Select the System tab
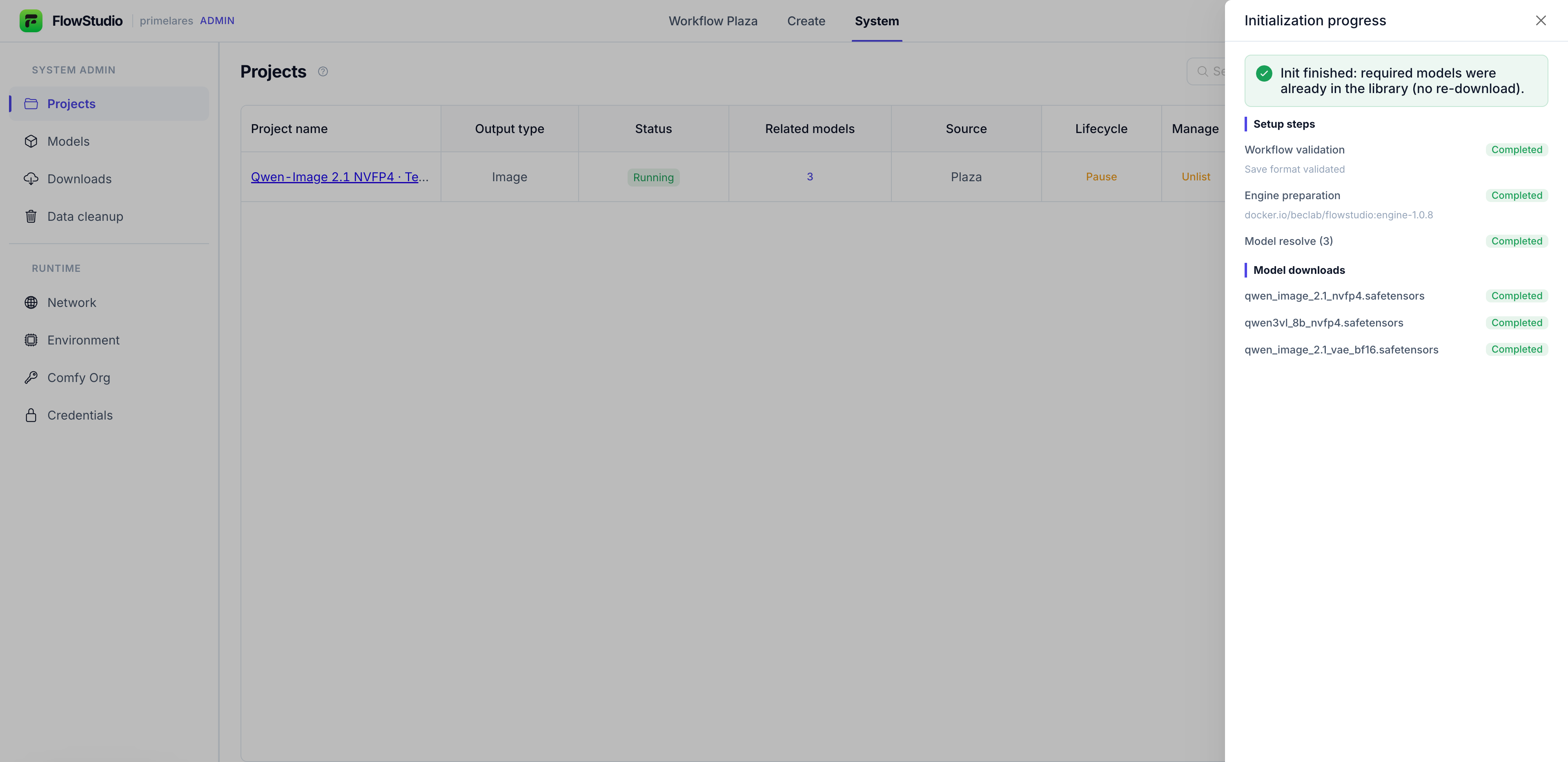The image size is (1568, 762). 877,21
